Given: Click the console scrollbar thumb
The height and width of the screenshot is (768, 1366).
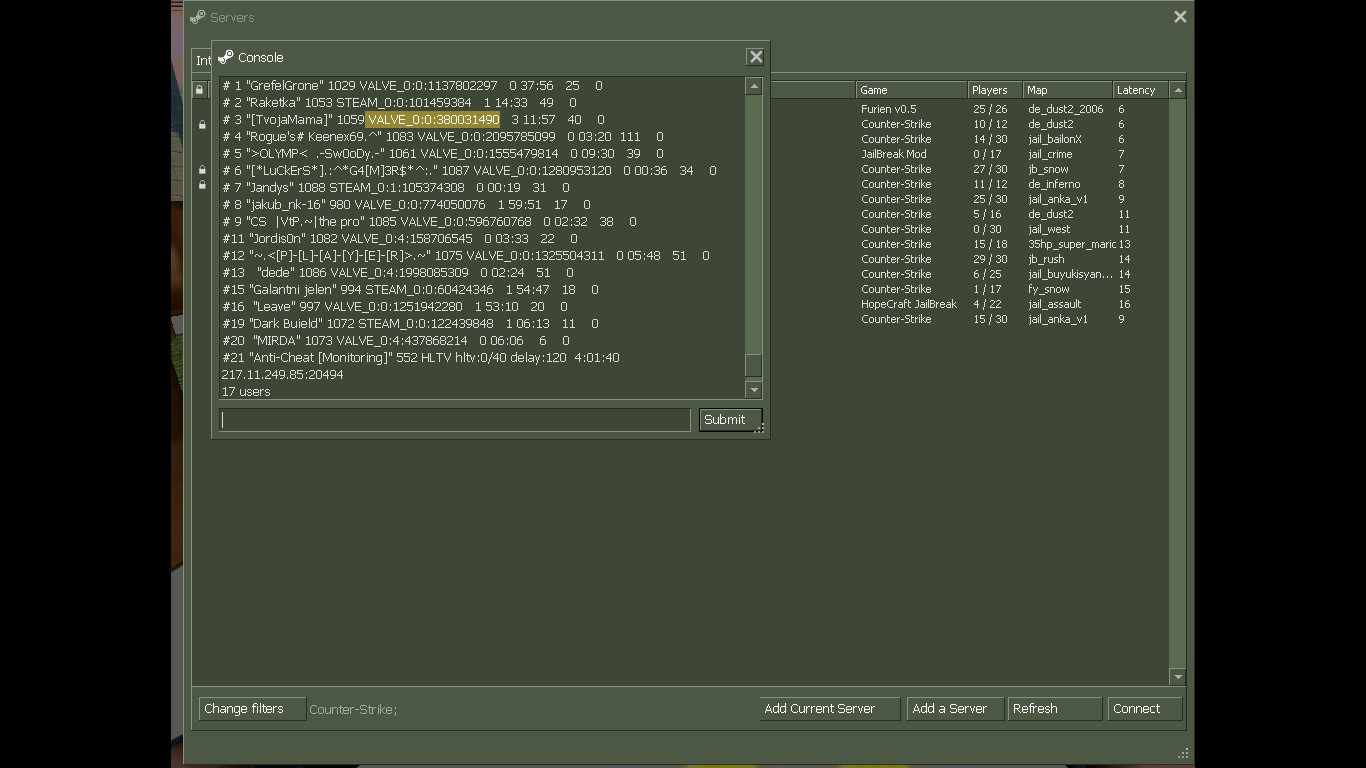Looking at the screenshot, I should tap(754, 366).
